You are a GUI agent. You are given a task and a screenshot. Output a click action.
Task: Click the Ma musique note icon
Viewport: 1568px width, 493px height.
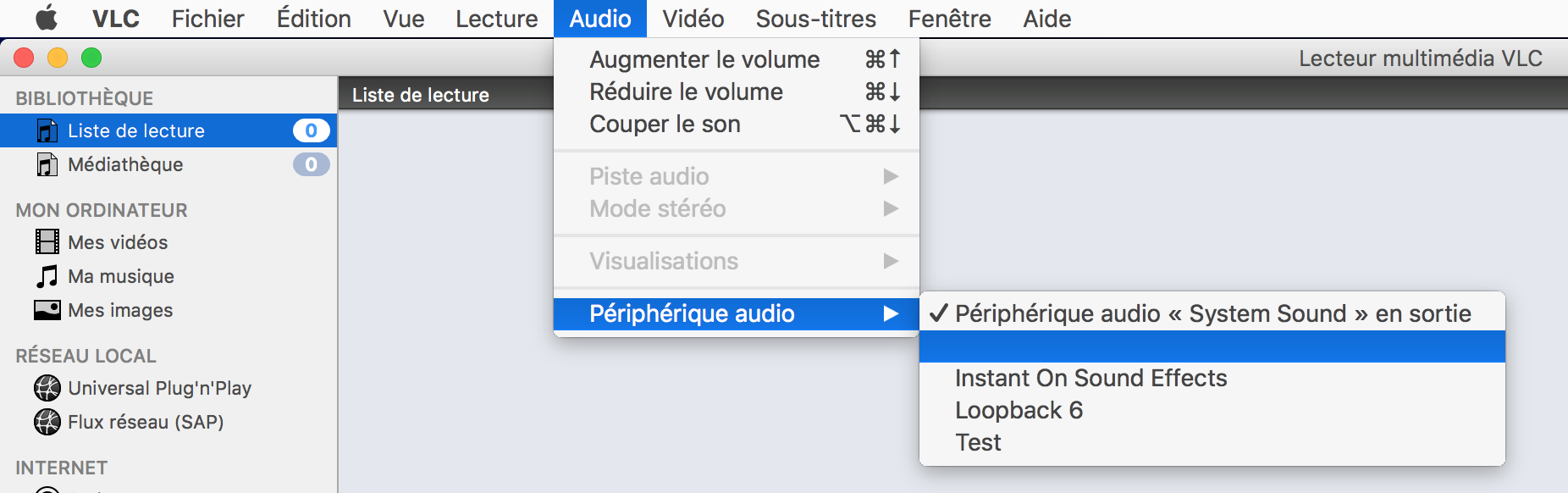pos(47,276)
